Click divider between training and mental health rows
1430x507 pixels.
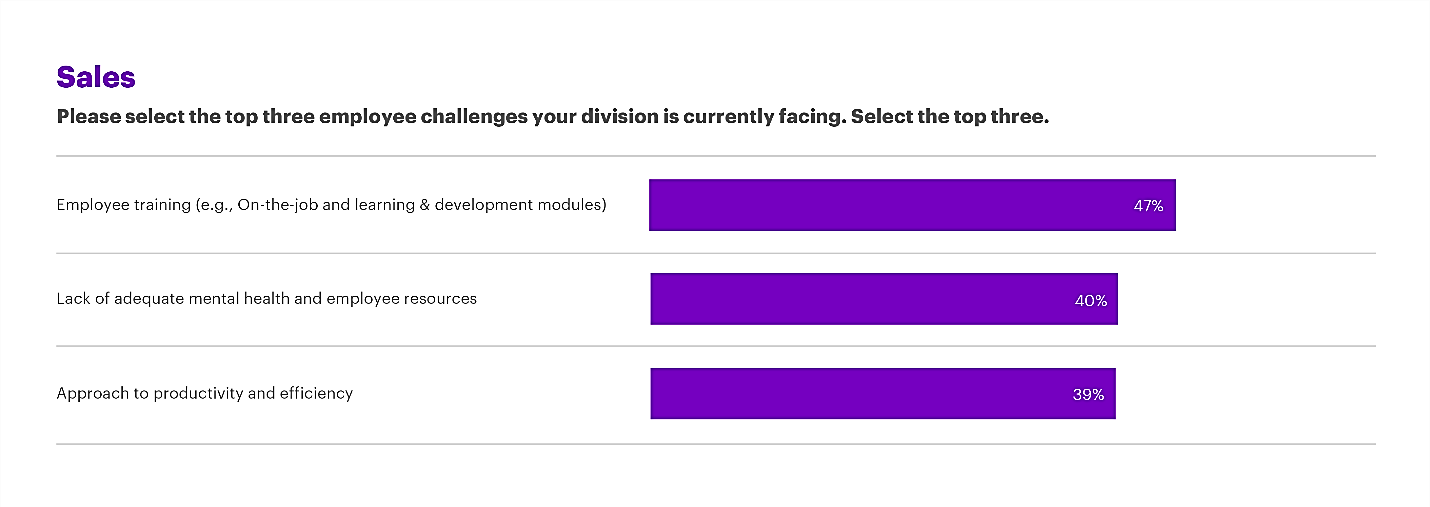[x=715, y=253]
